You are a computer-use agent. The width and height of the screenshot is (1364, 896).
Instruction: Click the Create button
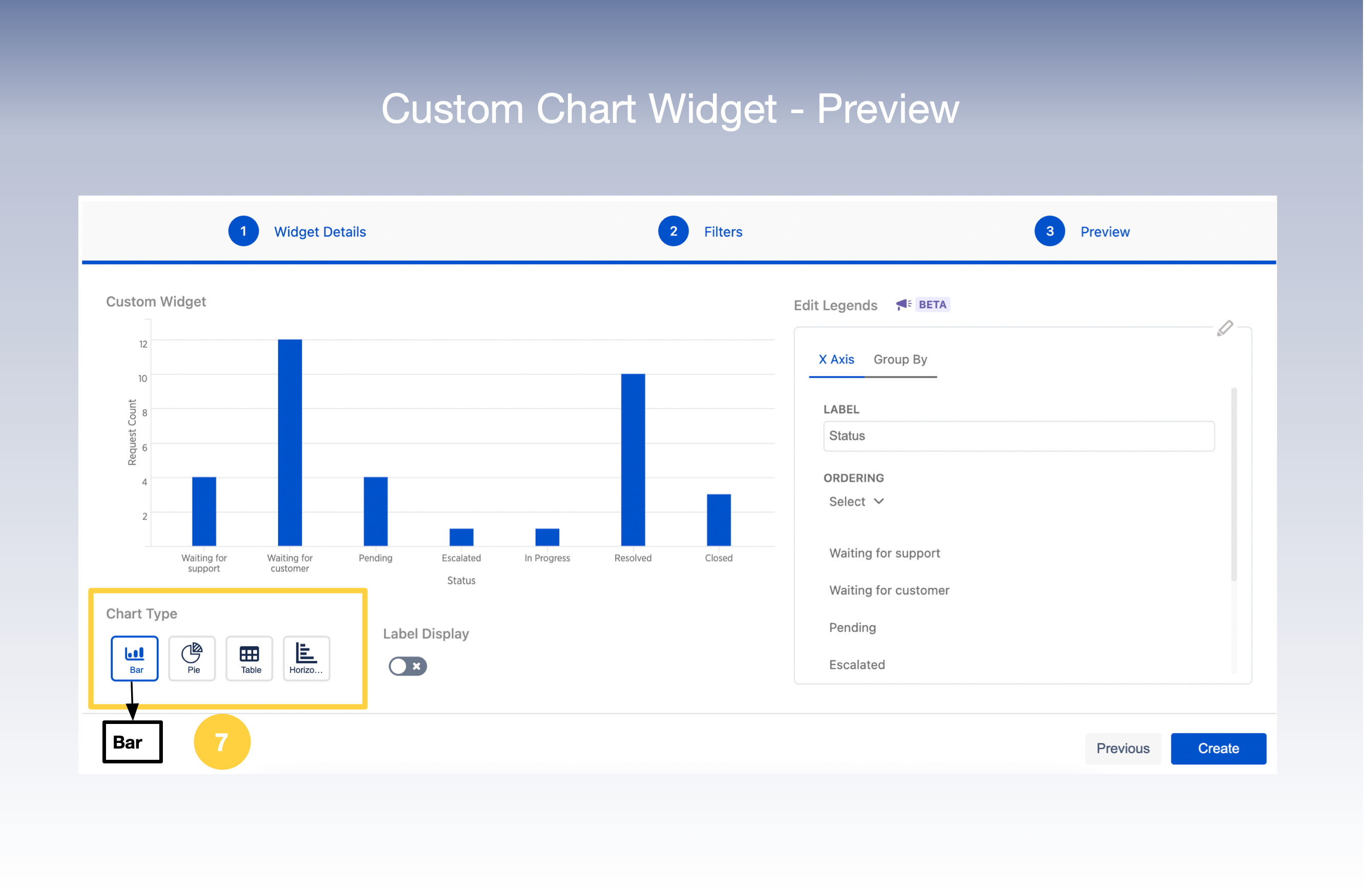click(1218, 748)
